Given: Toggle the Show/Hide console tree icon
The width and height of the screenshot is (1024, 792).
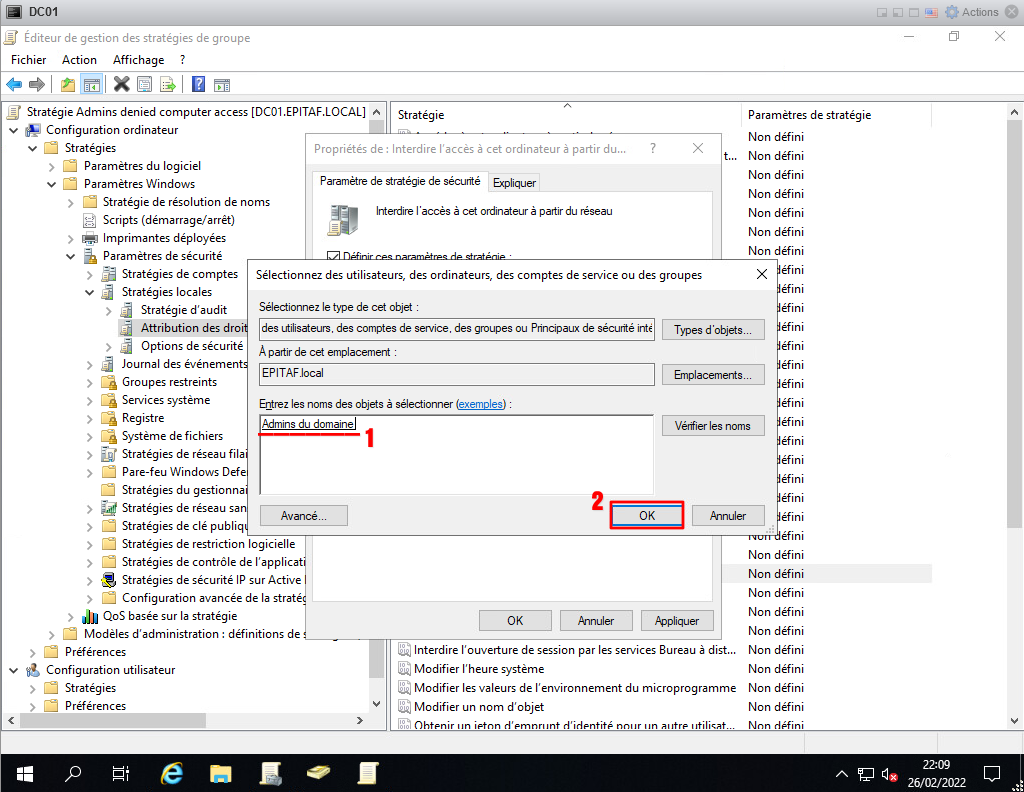Looking at the screenshot, I should (91, 84).
